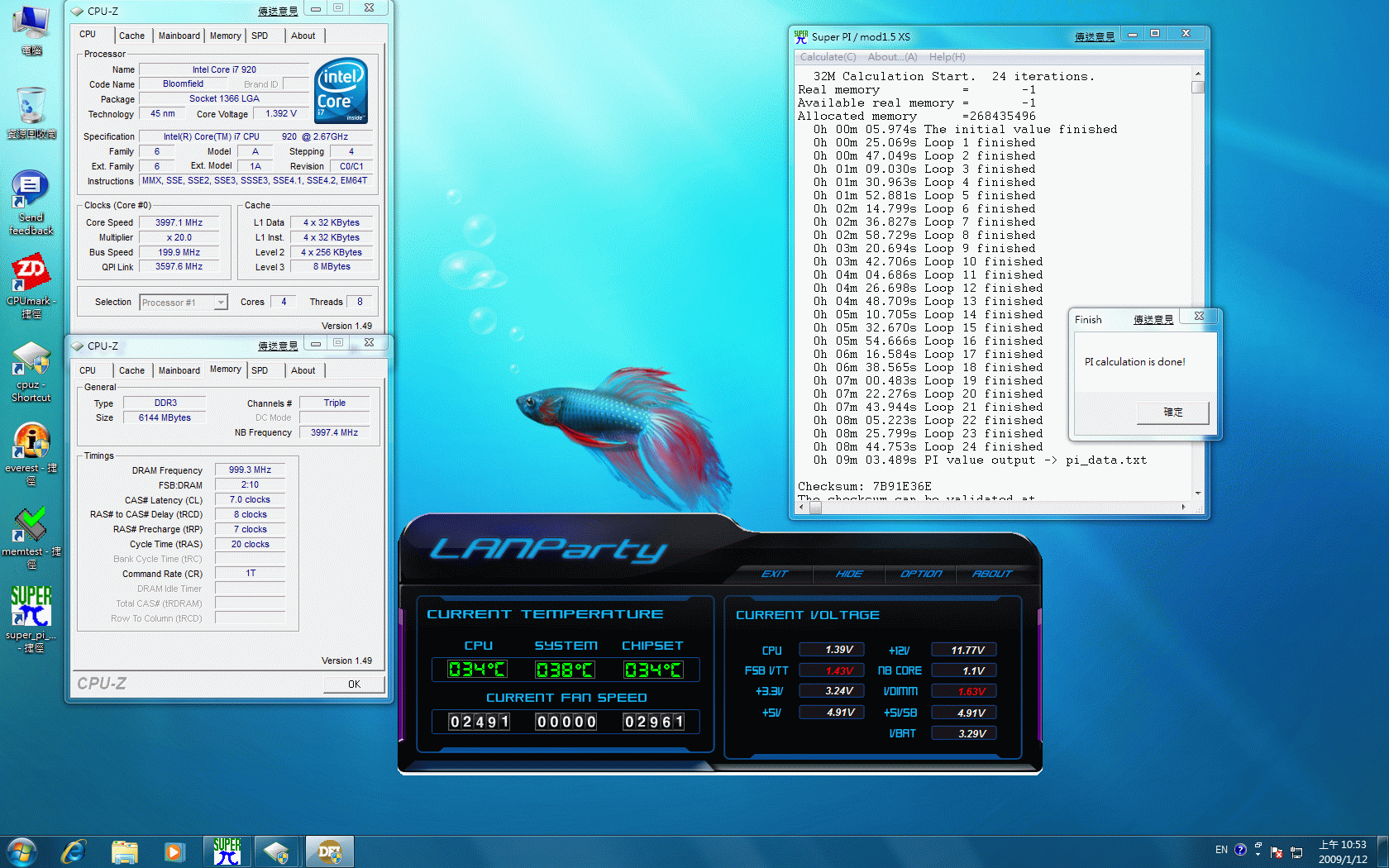Open Mainboard tab in lower CPU-Z window
The width and height of the screenshot is (1389, 868).
coord(179,370)
